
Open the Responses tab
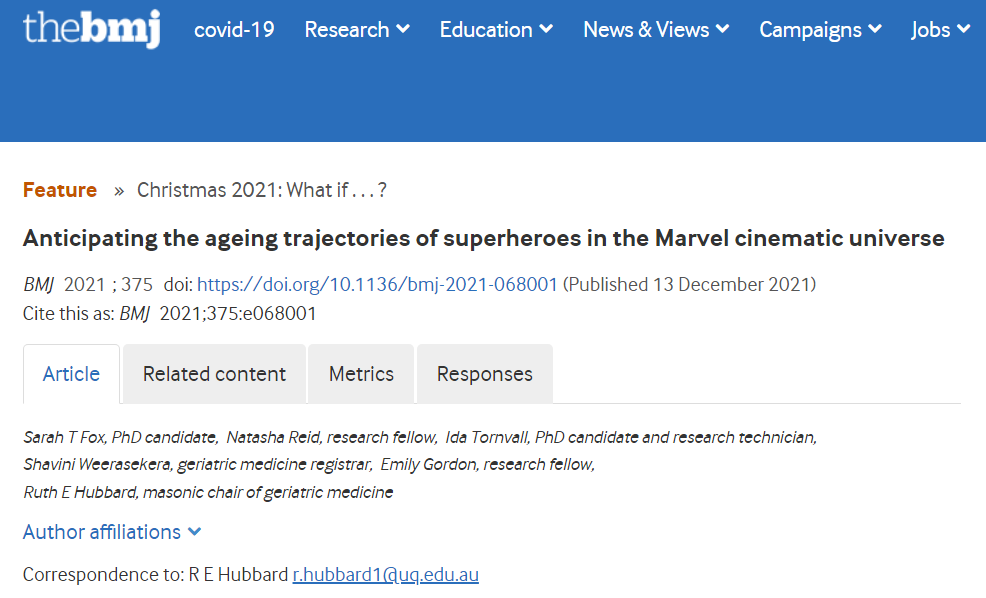click(484, 374)
